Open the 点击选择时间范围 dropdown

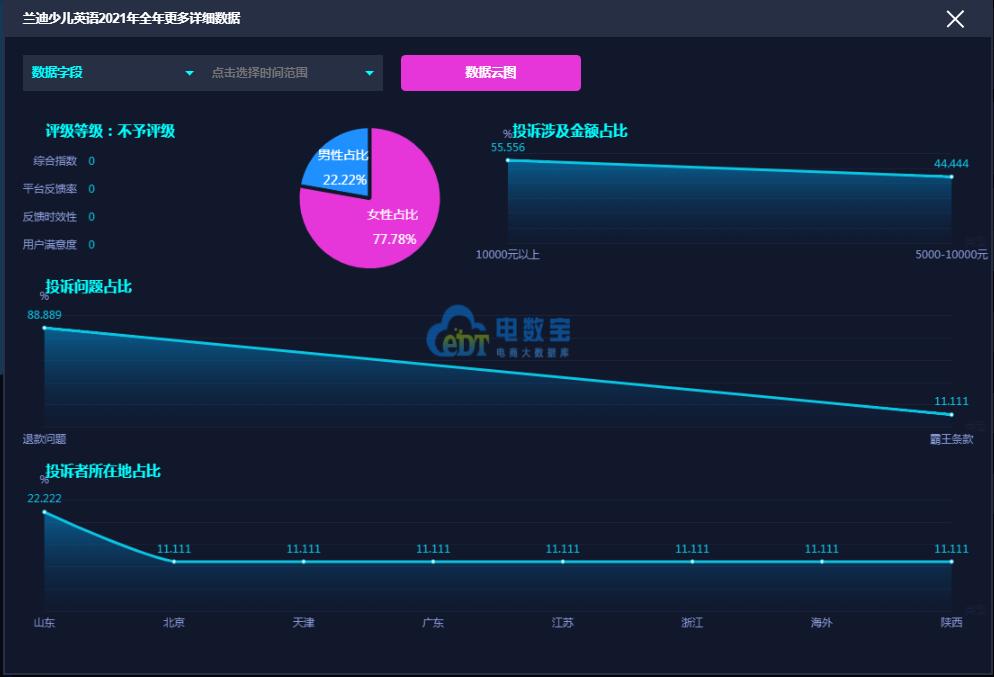(292, 73)
